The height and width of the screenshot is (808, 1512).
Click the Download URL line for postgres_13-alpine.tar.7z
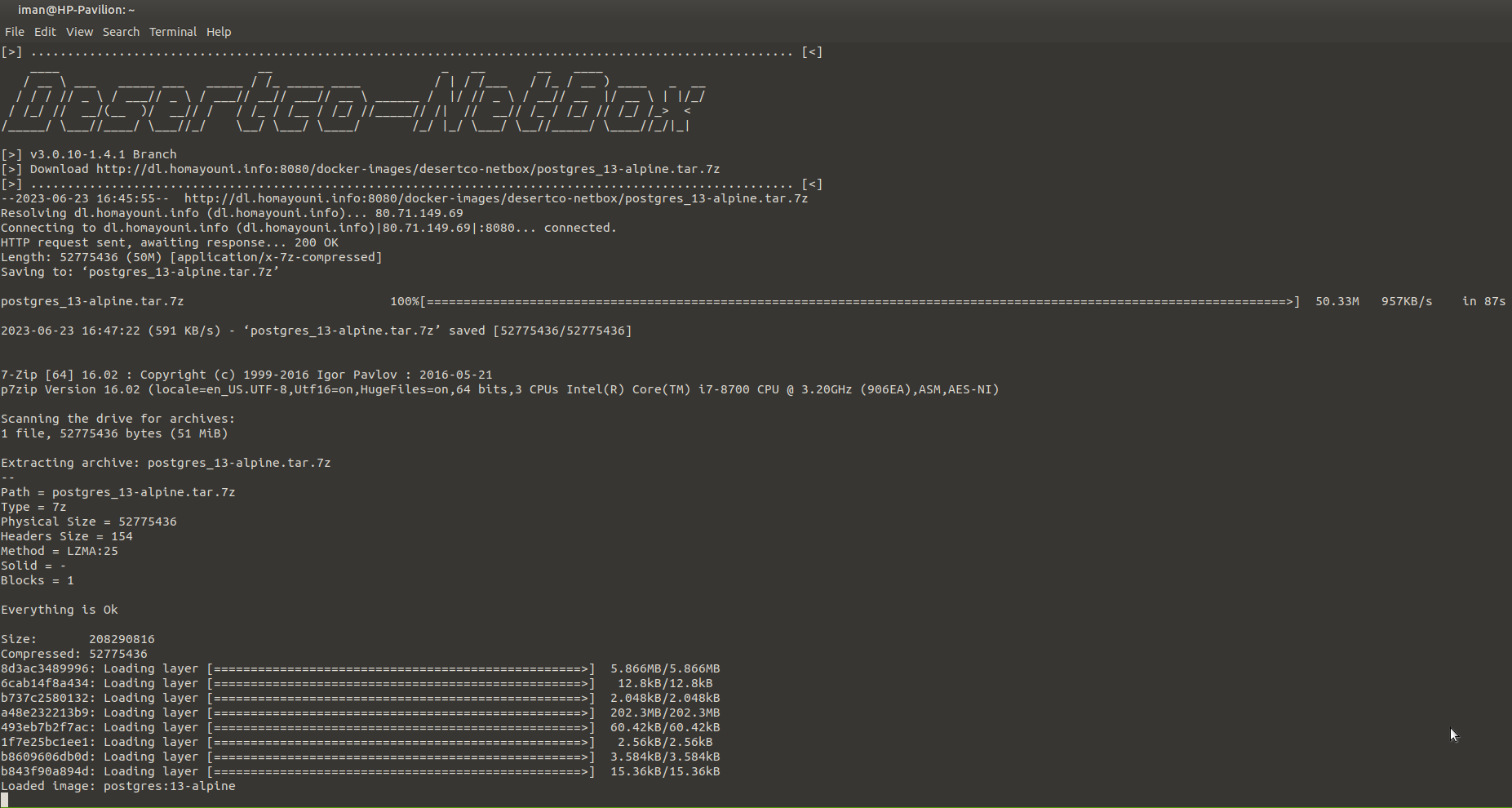pos(360,169)
